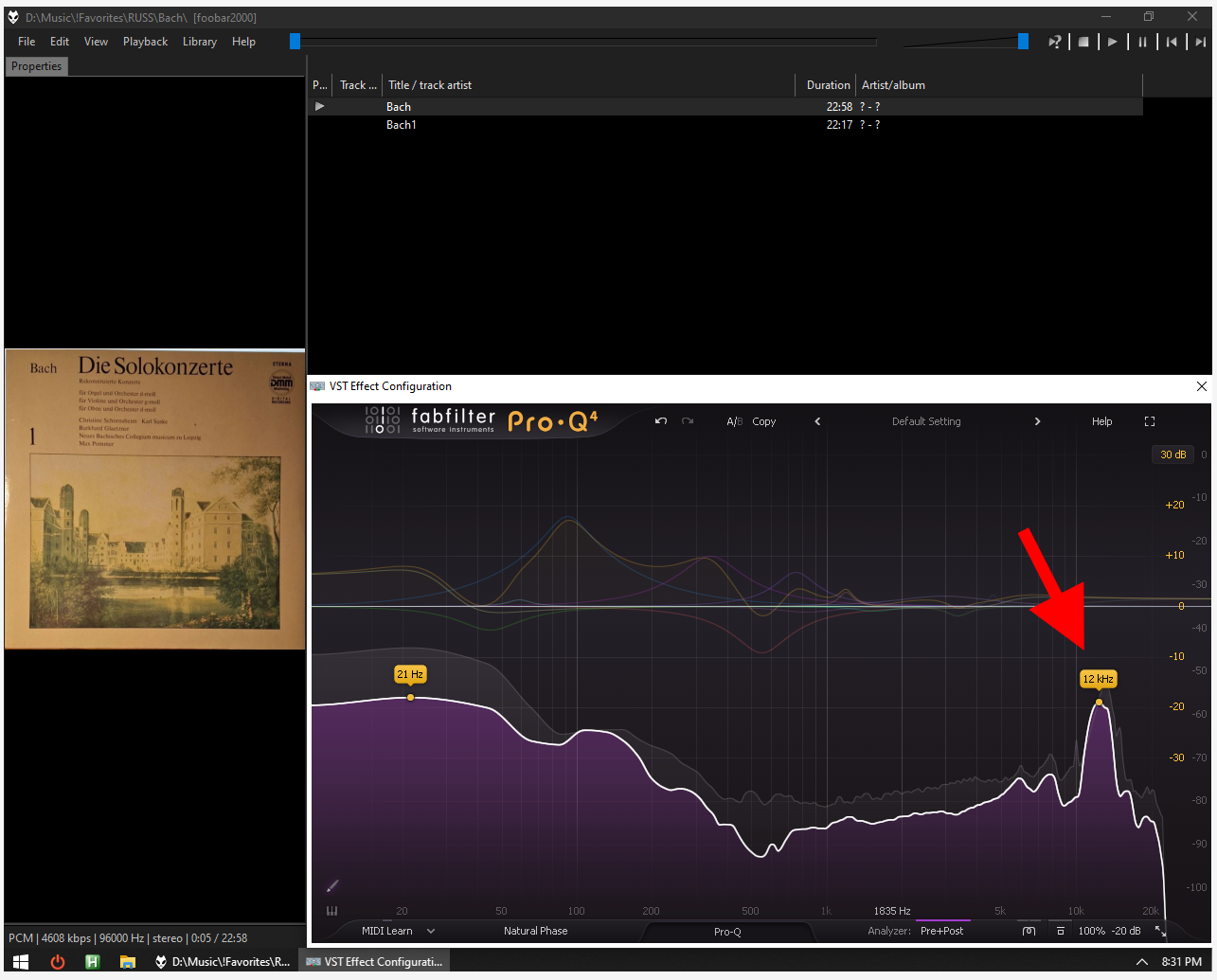Open the Edit menu
The height and width of the screenshot is (980, 1217).
[x=60, y=42]
